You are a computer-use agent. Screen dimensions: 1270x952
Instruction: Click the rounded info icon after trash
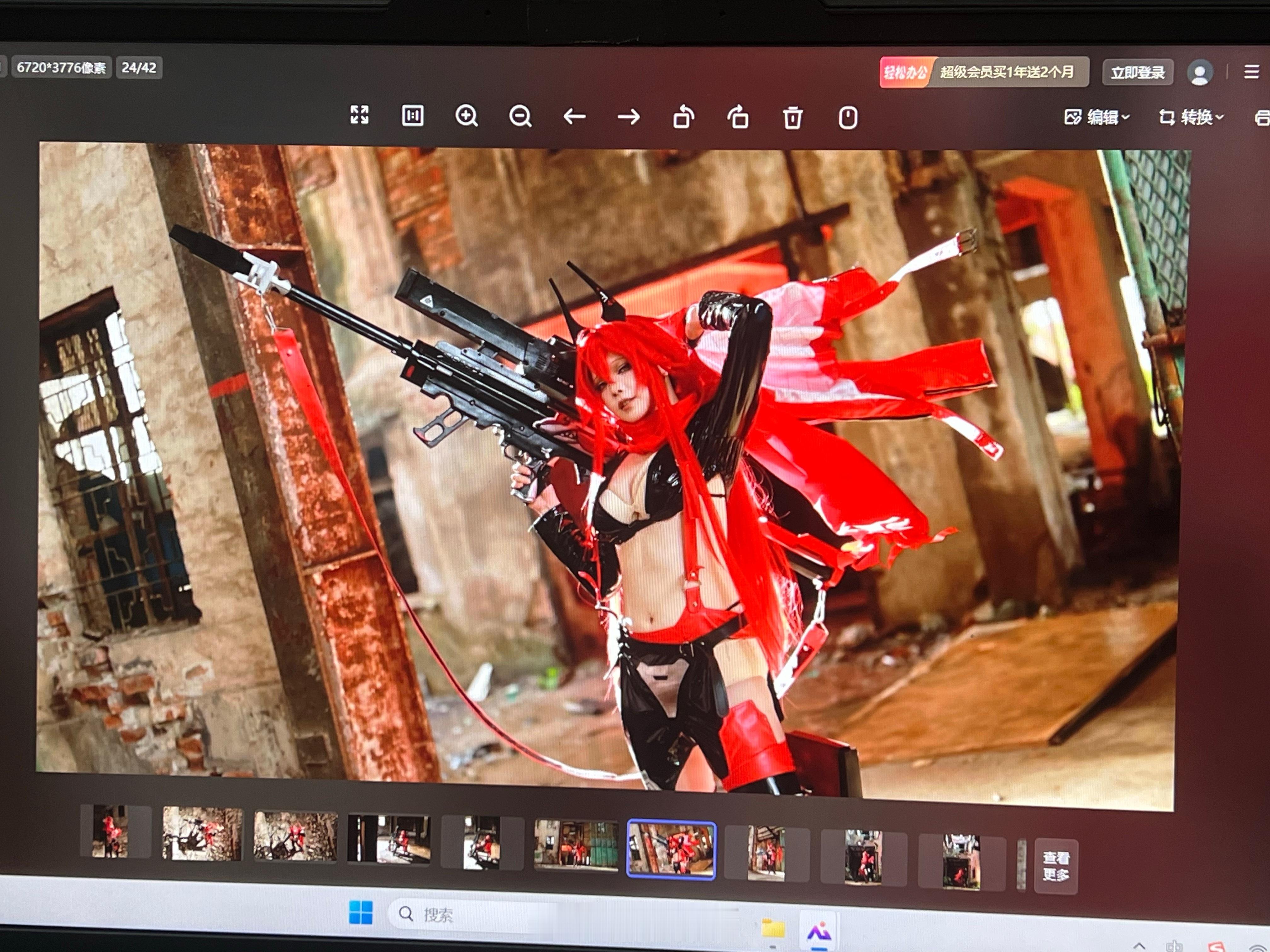[848, 118]
